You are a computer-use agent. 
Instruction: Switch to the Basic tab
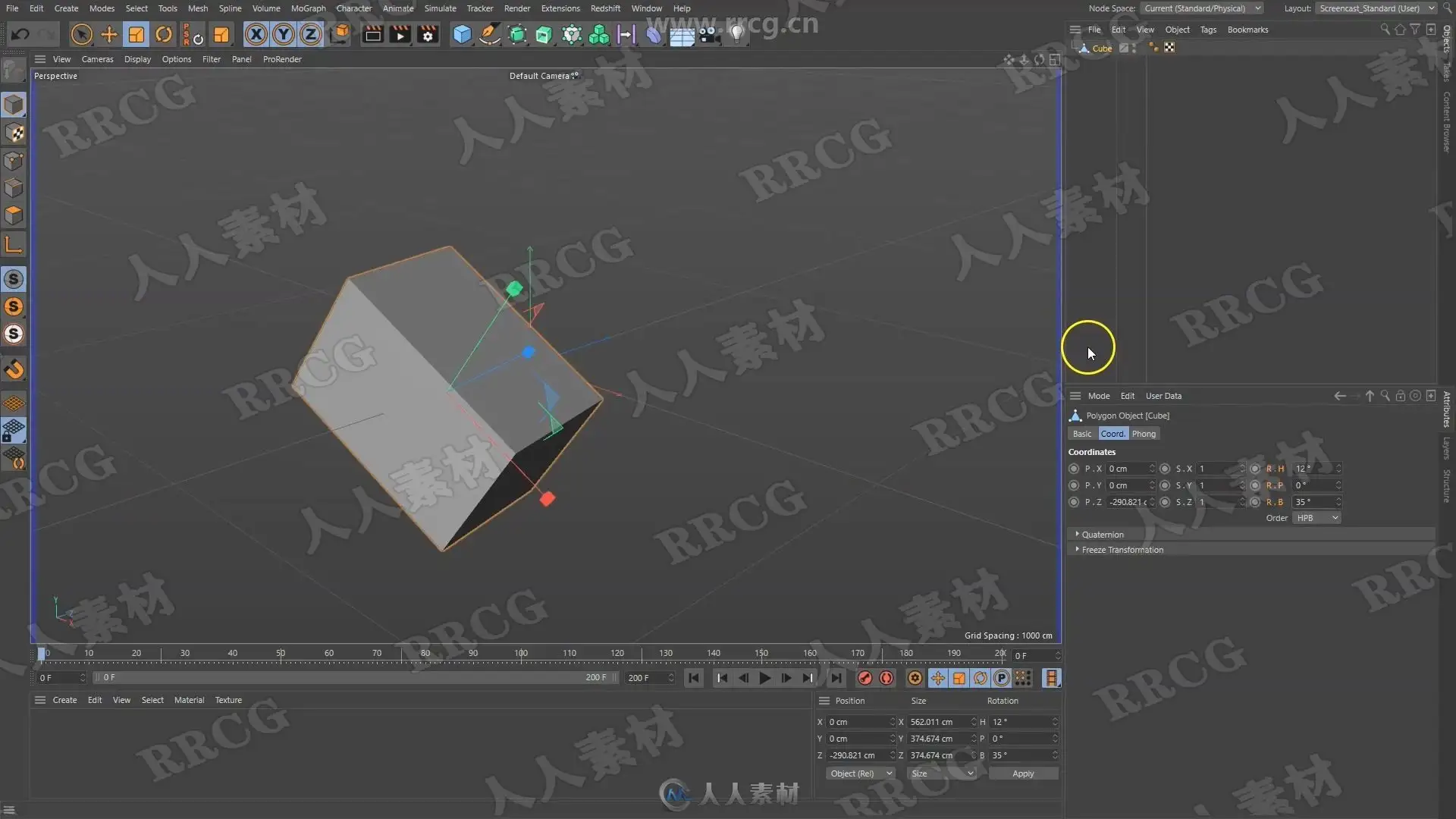[x=1082, y=434]
